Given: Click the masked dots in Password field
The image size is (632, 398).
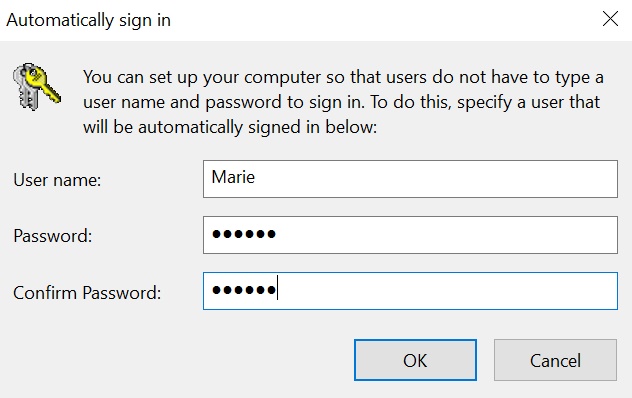Looking at the screenshot, I should coord(244,234).
